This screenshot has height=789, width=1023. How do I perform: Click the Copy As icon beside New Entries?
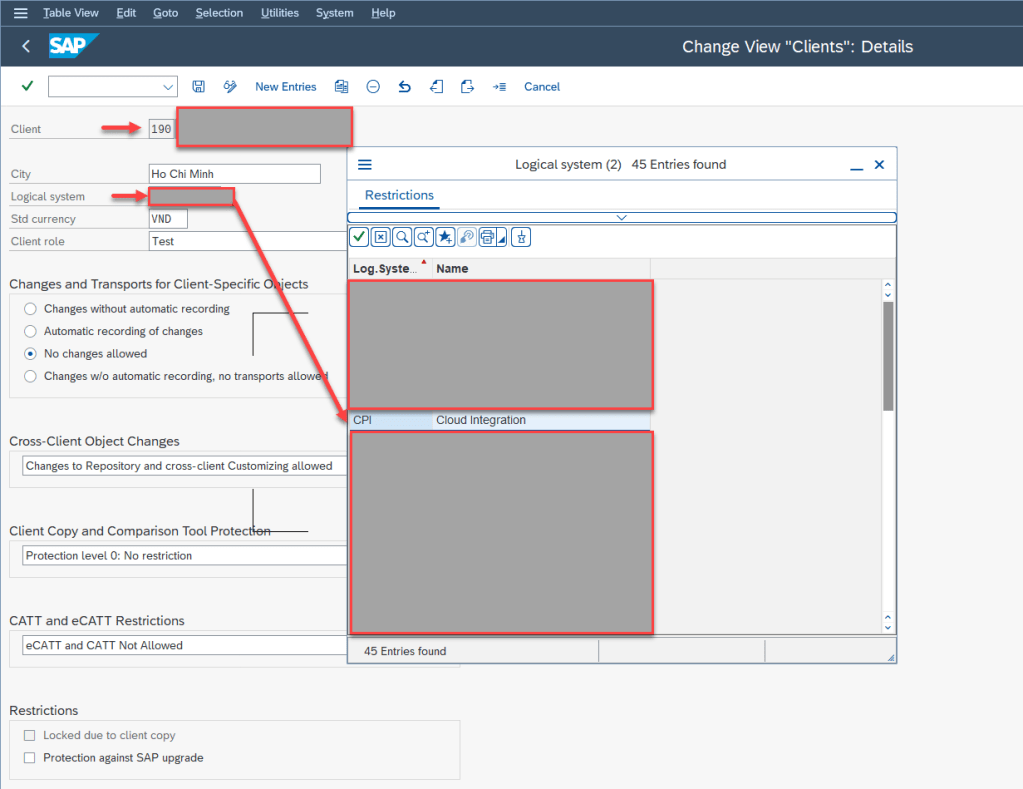(x=342, y=87)
